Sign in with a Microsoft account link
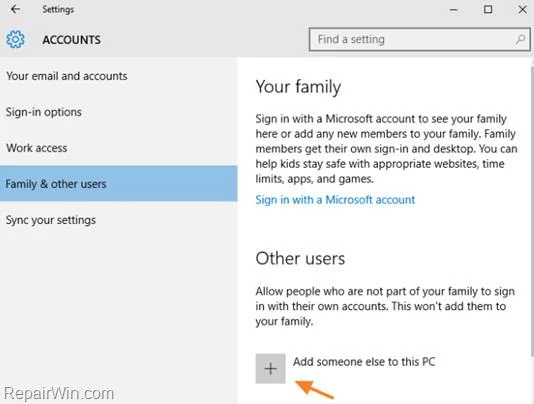Screen dimensions: 534x404 click(335, 200)
